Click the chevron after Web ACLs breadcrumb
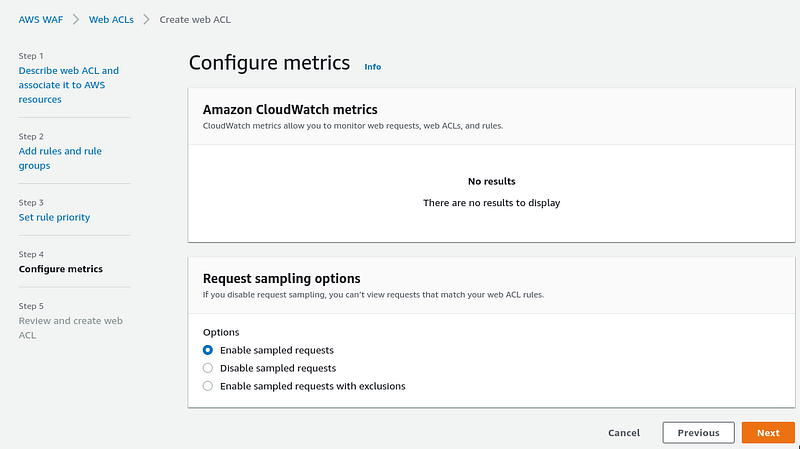The height and width of the screenshot is (449, 800). coord(146,19)
